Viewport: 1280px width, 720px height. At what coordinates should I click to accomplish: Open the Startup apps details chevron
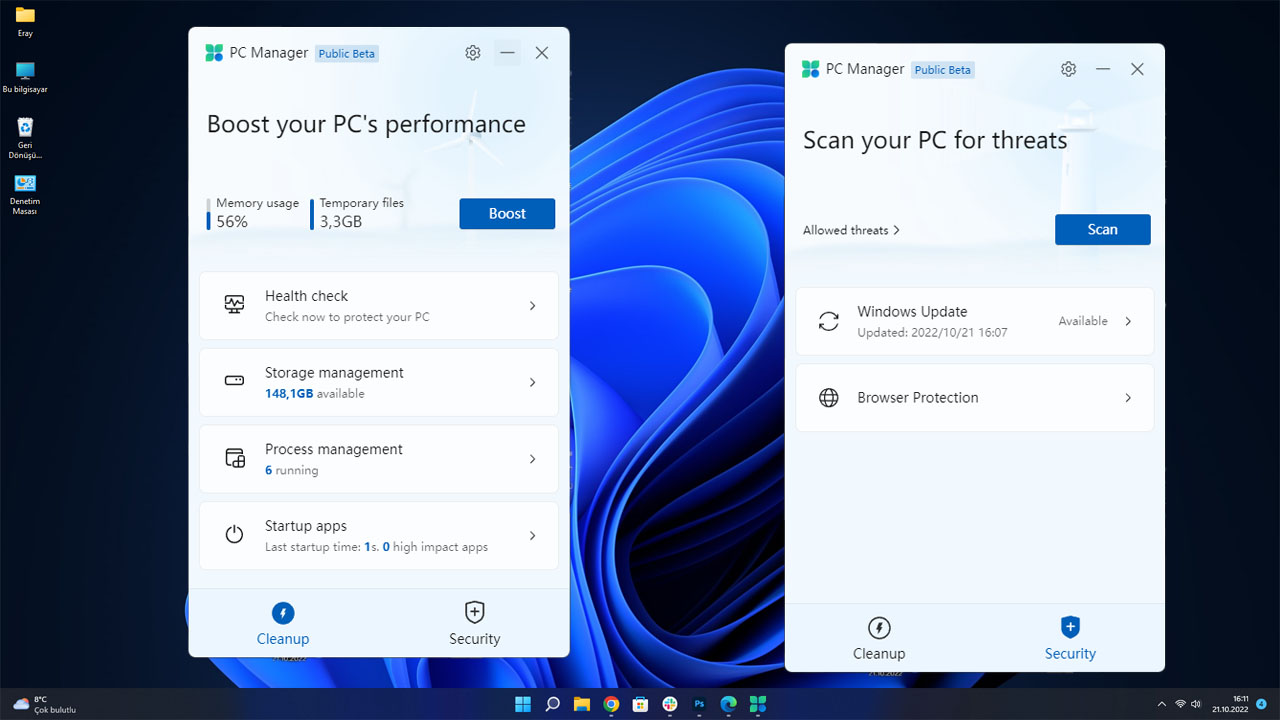[532, 534]
